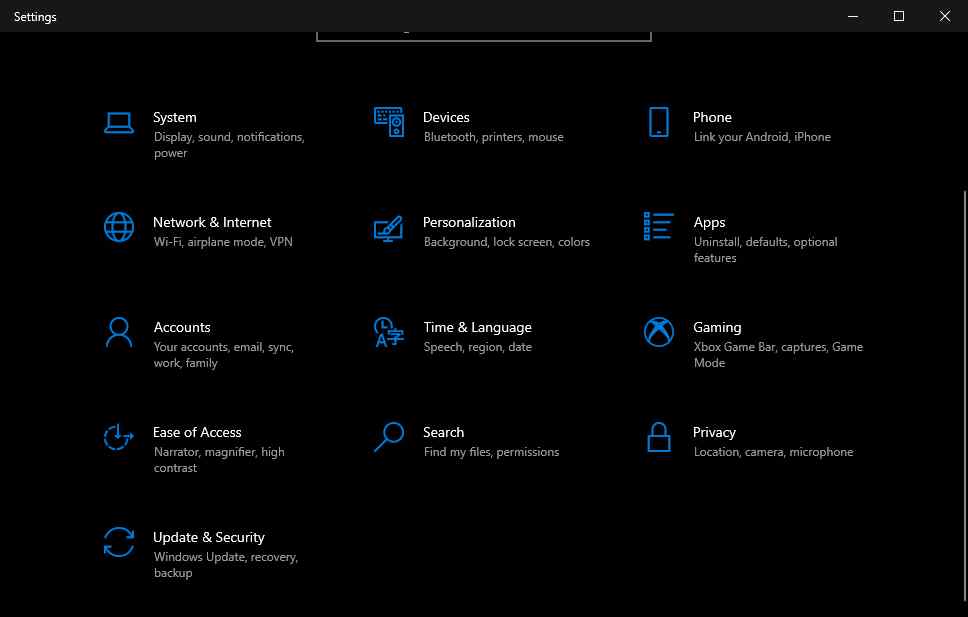Click the Search magnifying glass icon

(x=389, y=437)
